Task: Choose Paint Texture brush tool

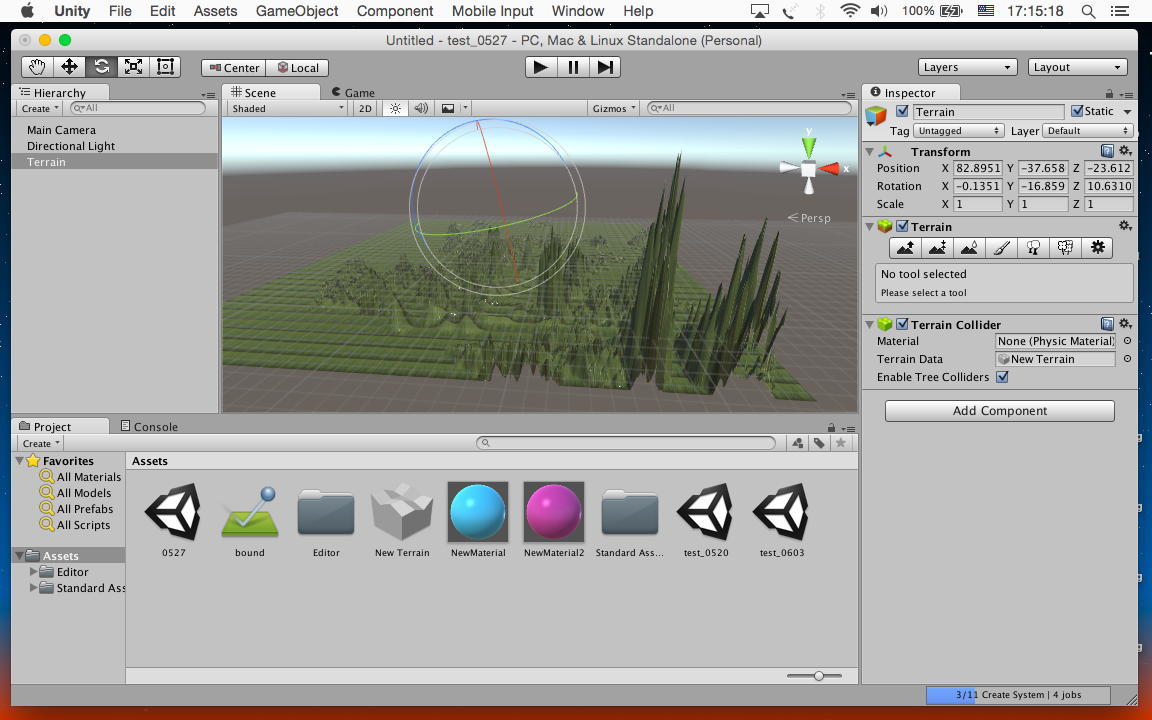Action: [1001, 248]
